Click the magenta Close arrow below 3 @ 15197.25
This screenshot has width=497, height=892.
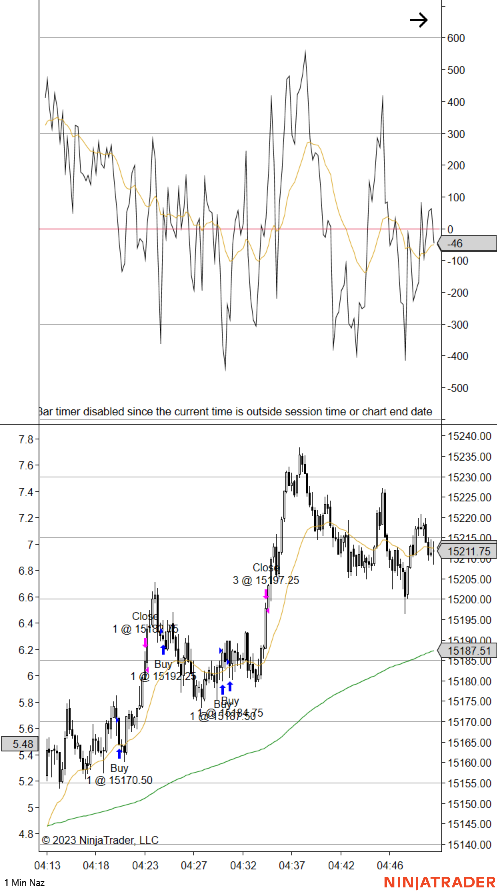coord(266,594)
